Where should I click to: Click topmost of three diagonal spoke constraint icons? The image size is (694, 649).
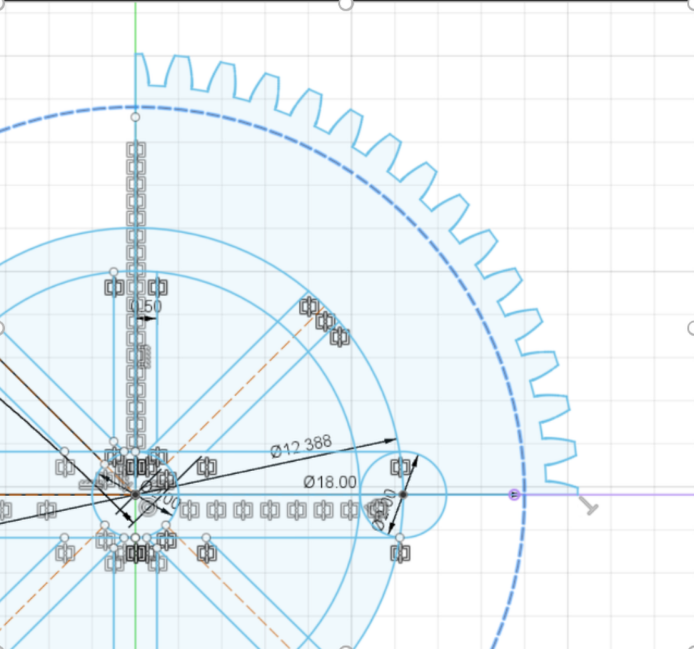[309, 306]
